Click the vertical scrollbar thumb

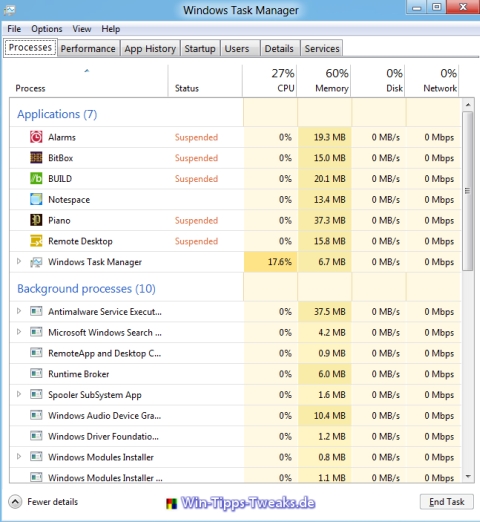click(468, 191)
